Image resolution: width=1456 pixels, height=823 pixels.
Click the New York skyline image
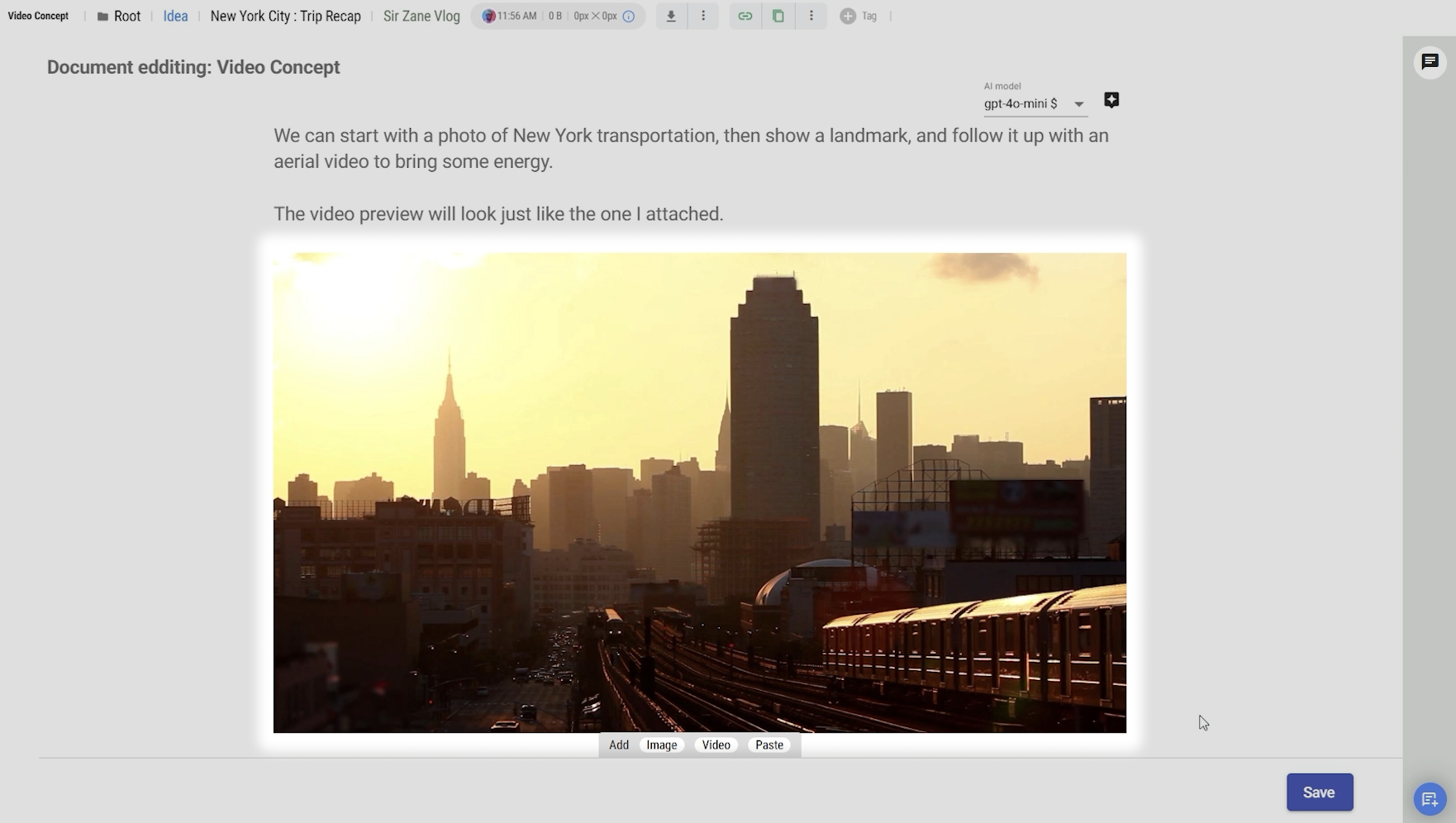tap(699, 492)
